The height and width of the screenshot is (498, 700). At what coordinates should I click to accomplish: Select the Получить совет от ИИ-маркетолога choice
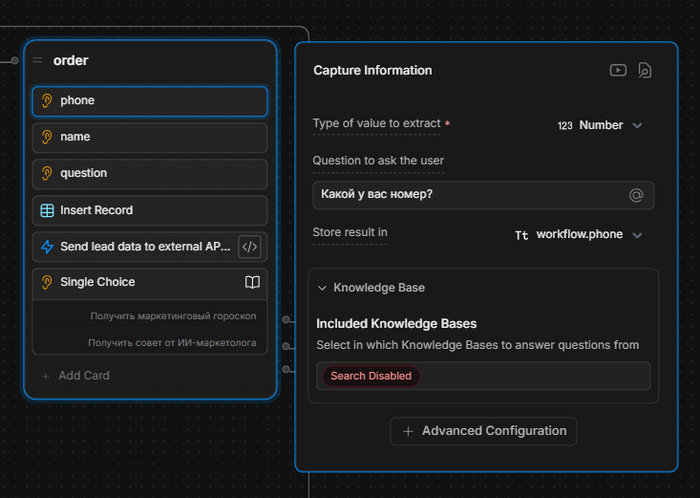[x=172, y=342]
